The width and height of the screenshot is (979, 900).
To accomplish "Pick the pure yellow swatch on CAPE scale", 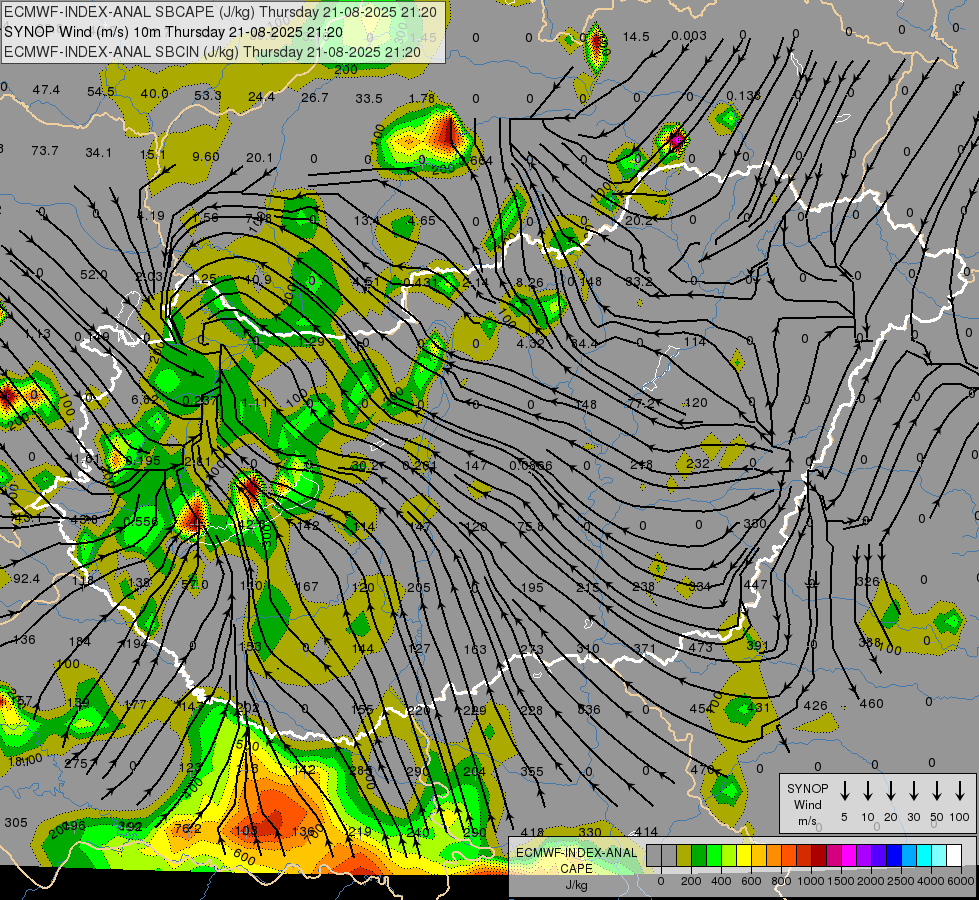I will coord(744,856).
